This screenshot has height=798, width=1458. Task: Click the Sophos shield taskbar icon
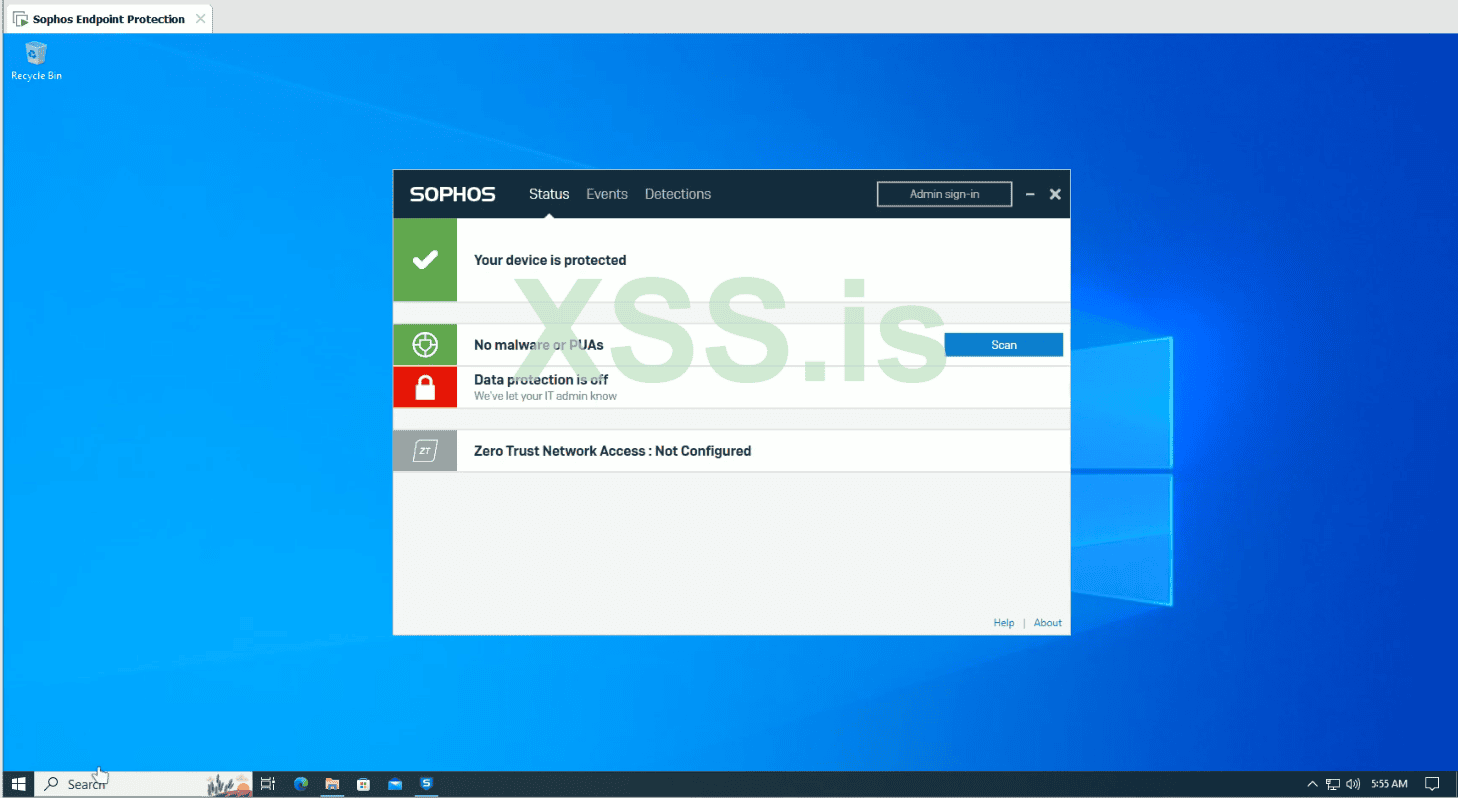(x=427, y=784)
